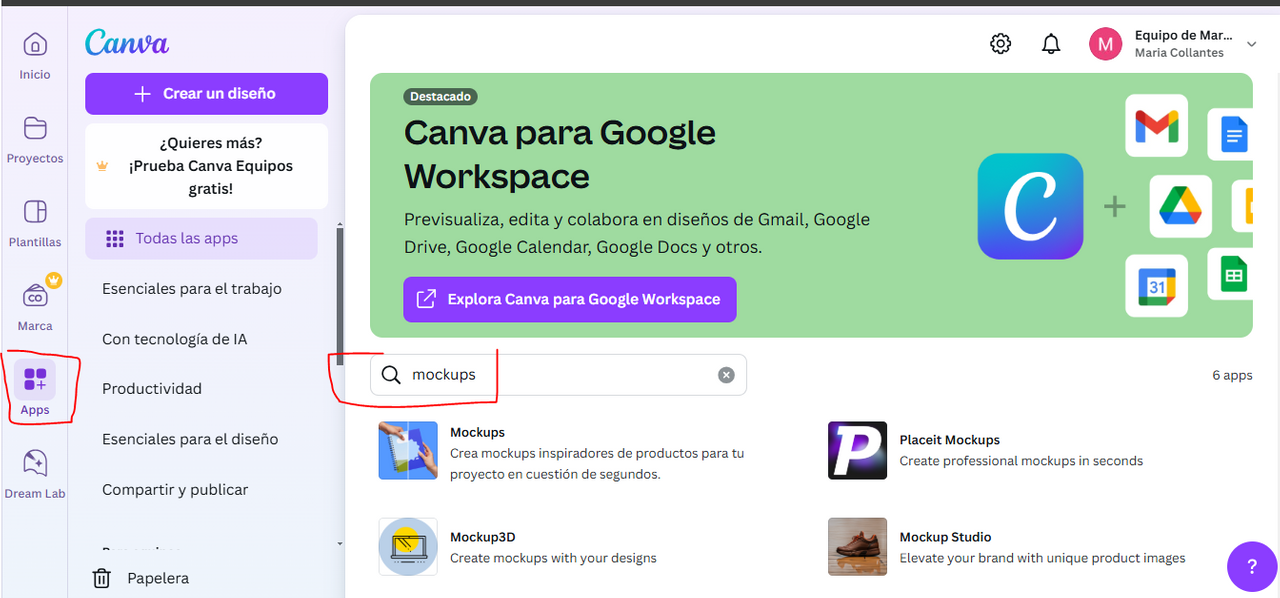Open notifications bell icon
The image size is (1280, 598).
1051,44
